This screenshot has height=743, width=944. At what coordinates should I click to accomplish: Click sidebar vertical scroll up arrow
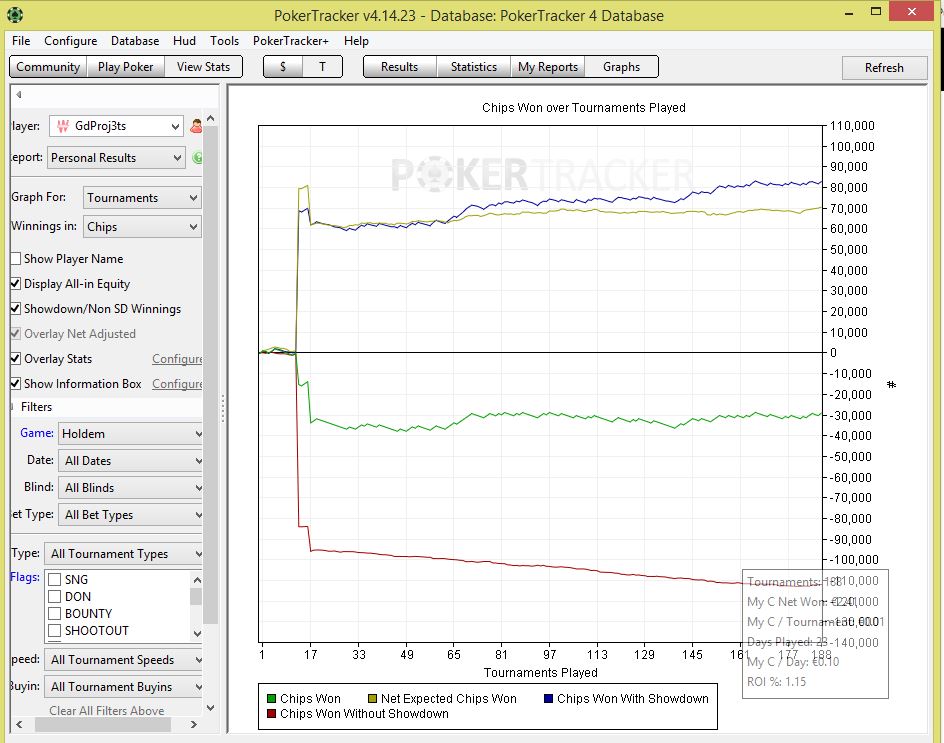coord(210,119)
